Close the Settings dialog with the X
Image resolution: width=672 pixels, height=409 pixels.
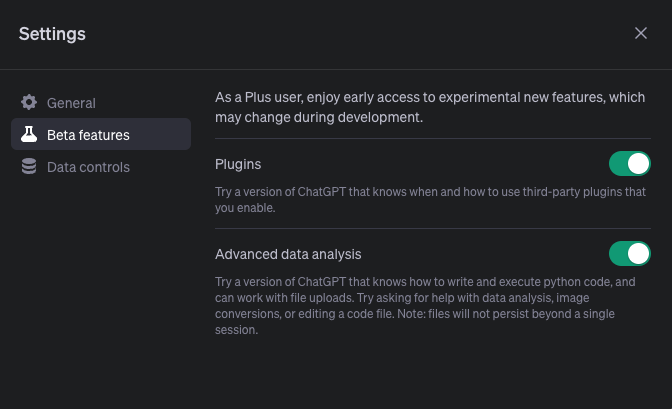pyautogui.click(x=641, y=33)
